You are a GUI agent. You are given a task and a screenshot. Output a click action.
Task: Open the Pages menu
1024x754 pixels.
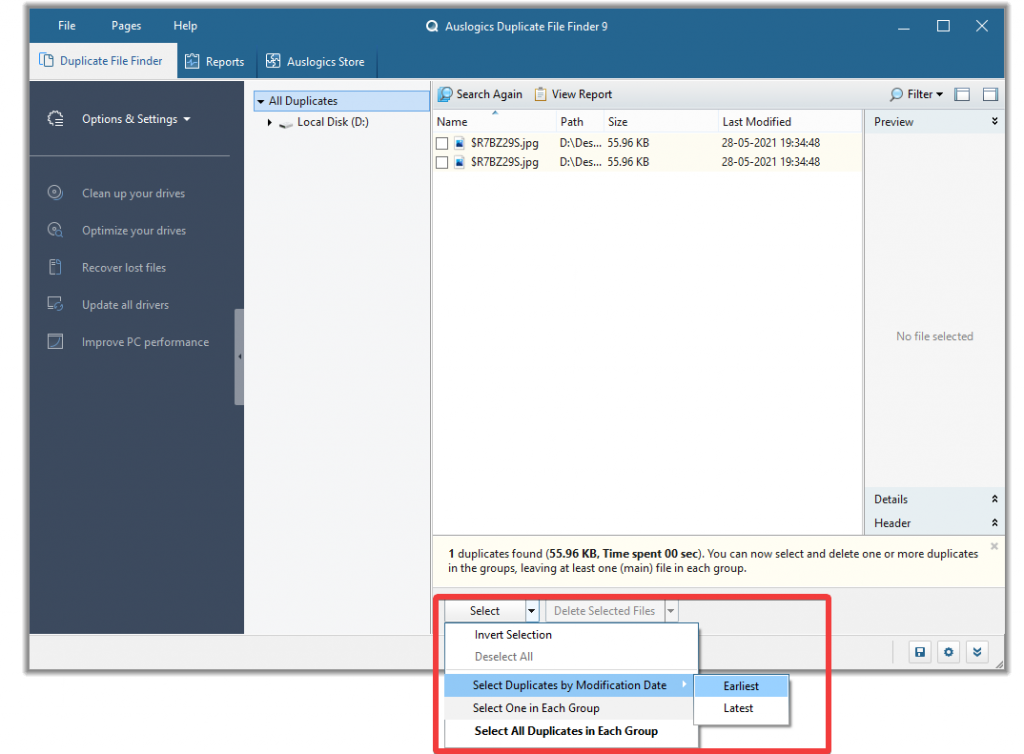pos(126,26)
